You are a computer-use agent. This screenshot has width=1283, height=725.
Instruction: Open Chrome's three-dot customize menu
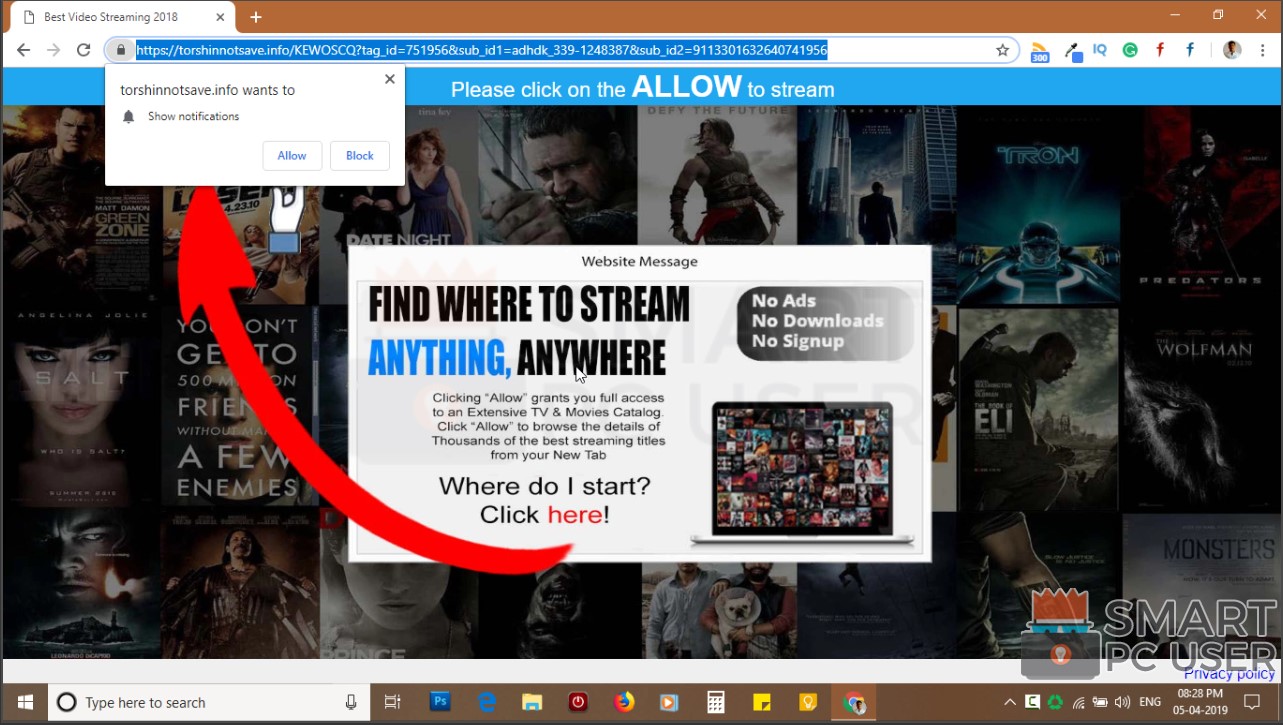tap(1262, 50)
